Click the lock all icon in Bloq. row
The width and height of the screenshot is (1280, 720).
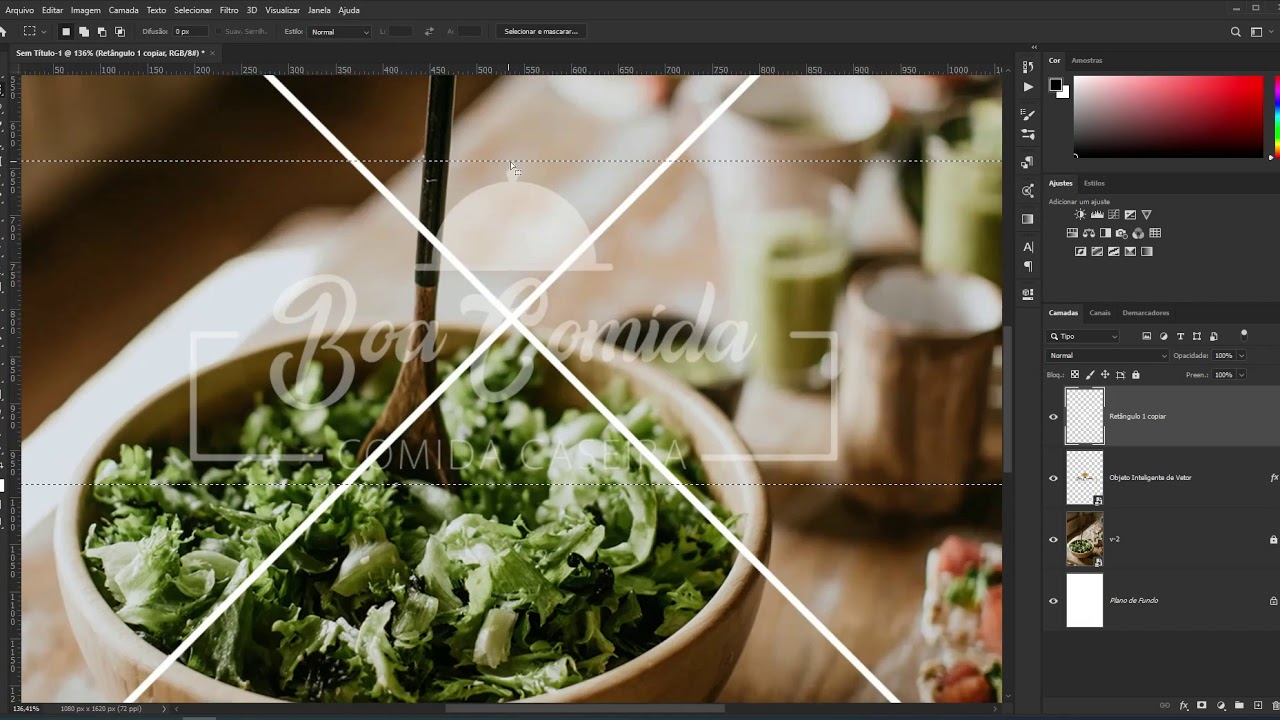point(1136,375)
